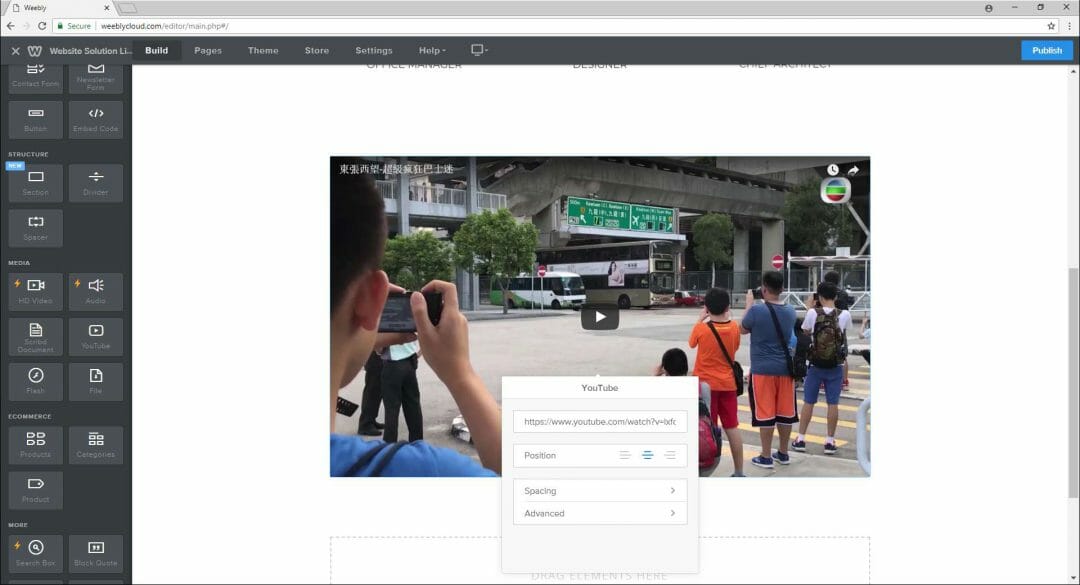This screenshot has height=585, width=1080.
Task: Select the YouTube element in Media sidebar
Action: coord(95,337)
